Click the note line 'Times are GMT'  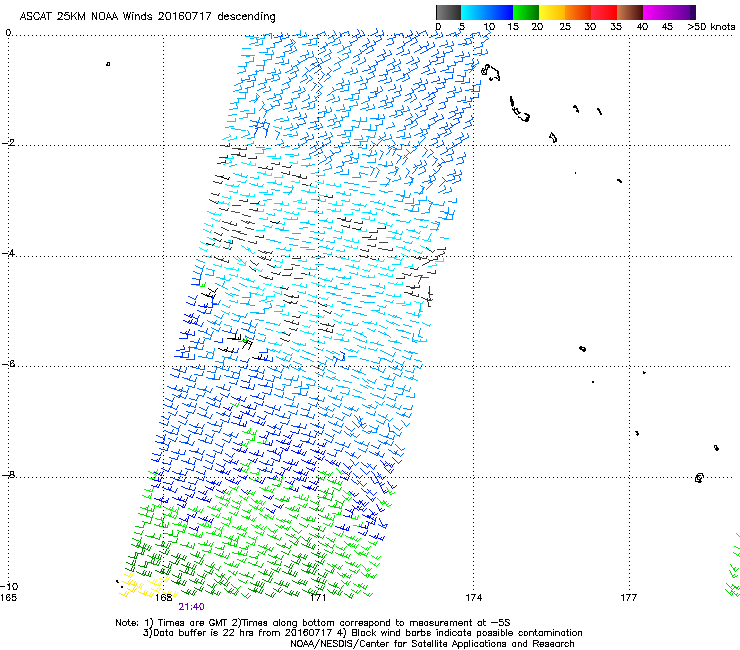tap(194, 623)
